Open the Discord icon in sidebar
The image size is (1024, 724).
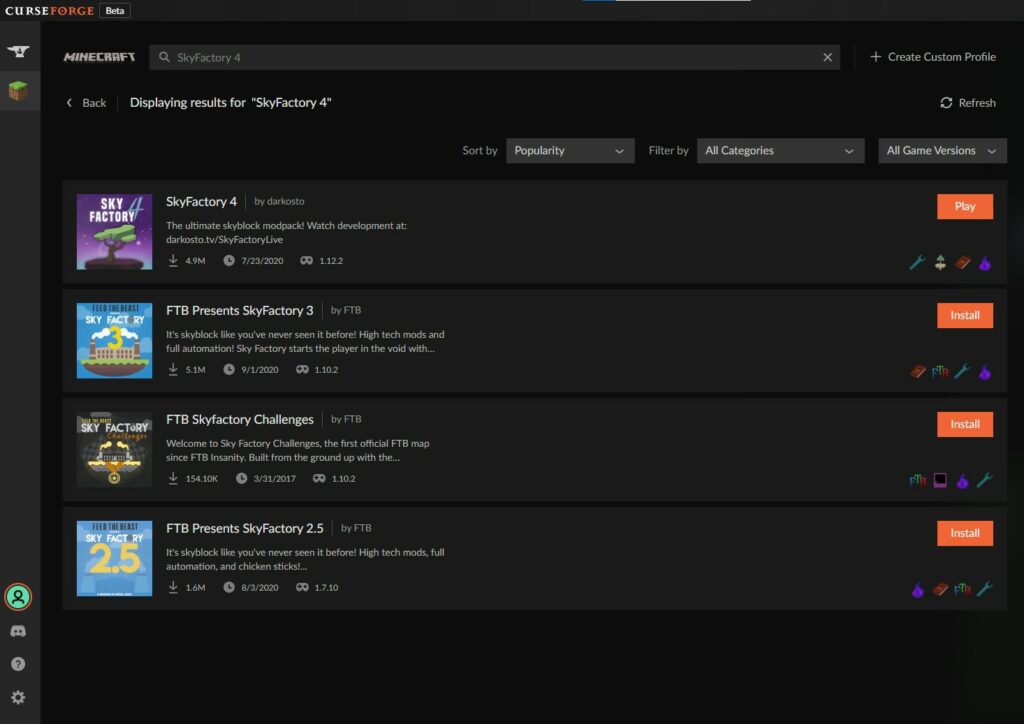[x=18, y=631]
